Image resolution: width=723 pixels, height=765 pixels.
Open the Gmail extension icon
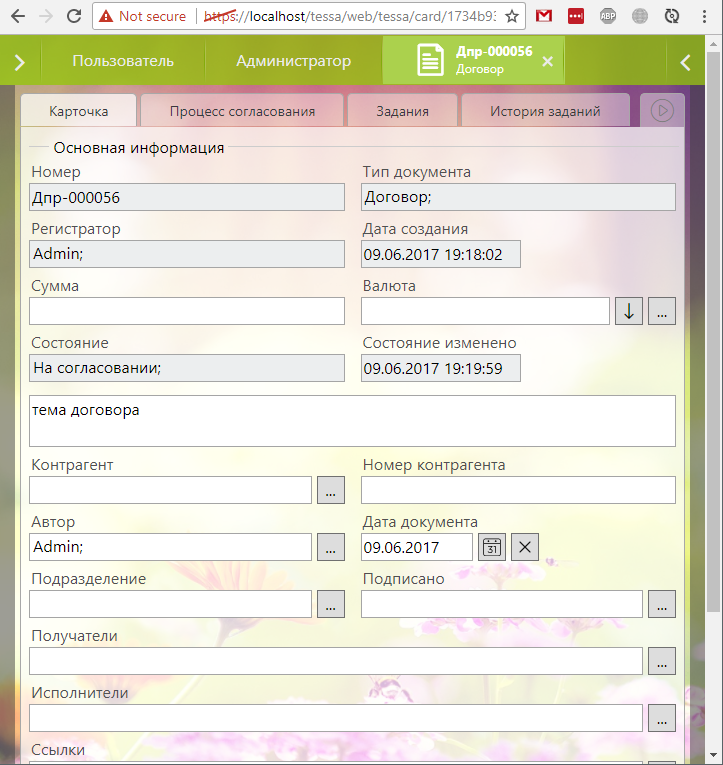pos(543,16)
